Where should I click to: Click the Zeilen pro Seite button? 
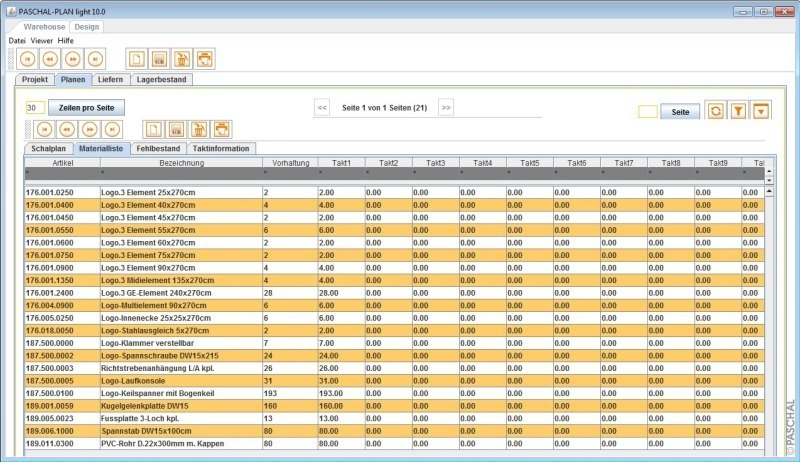[x=86, y=108]
